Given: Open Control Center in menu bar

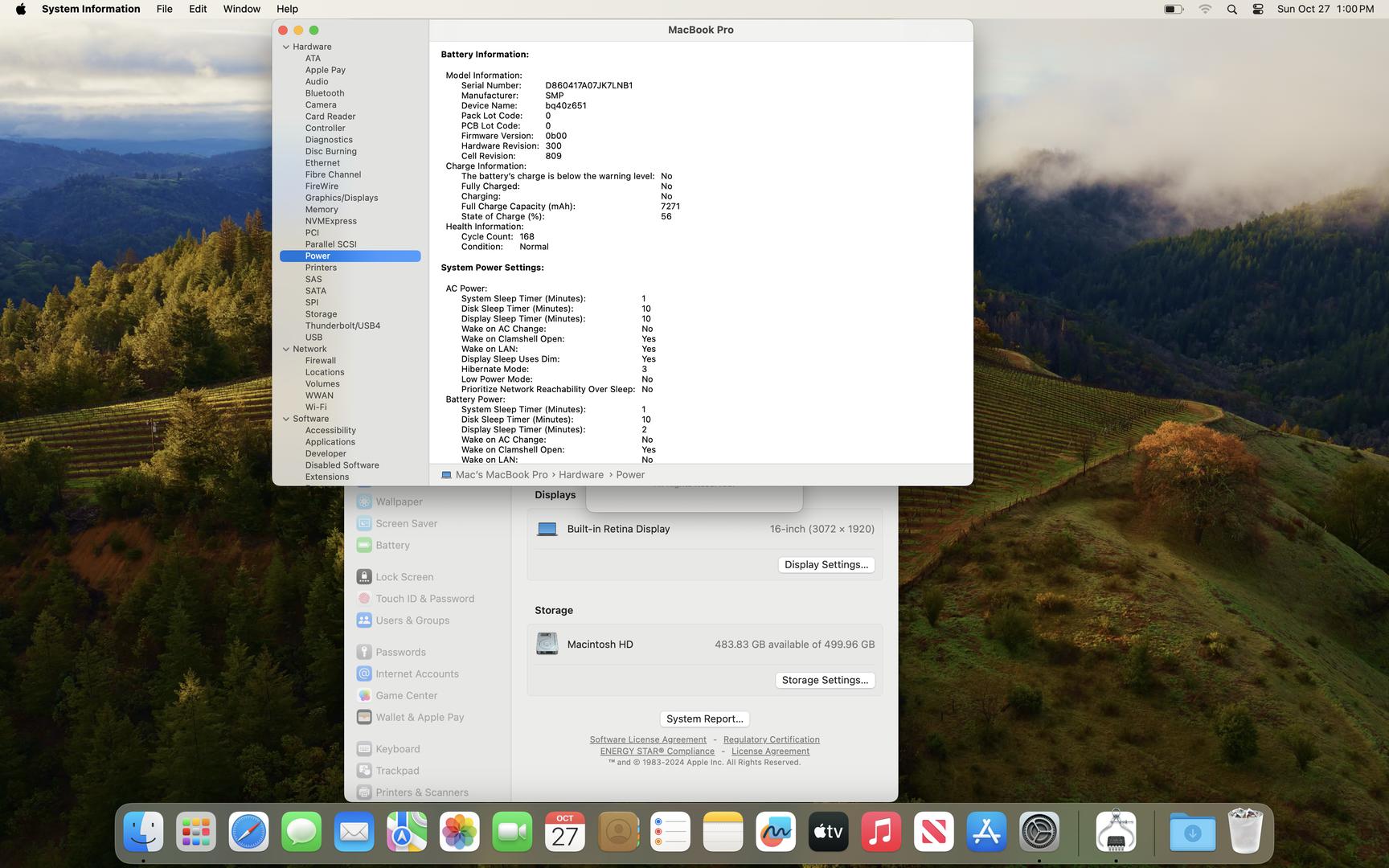Looking at the screenshot, I should pos(1258,9).
